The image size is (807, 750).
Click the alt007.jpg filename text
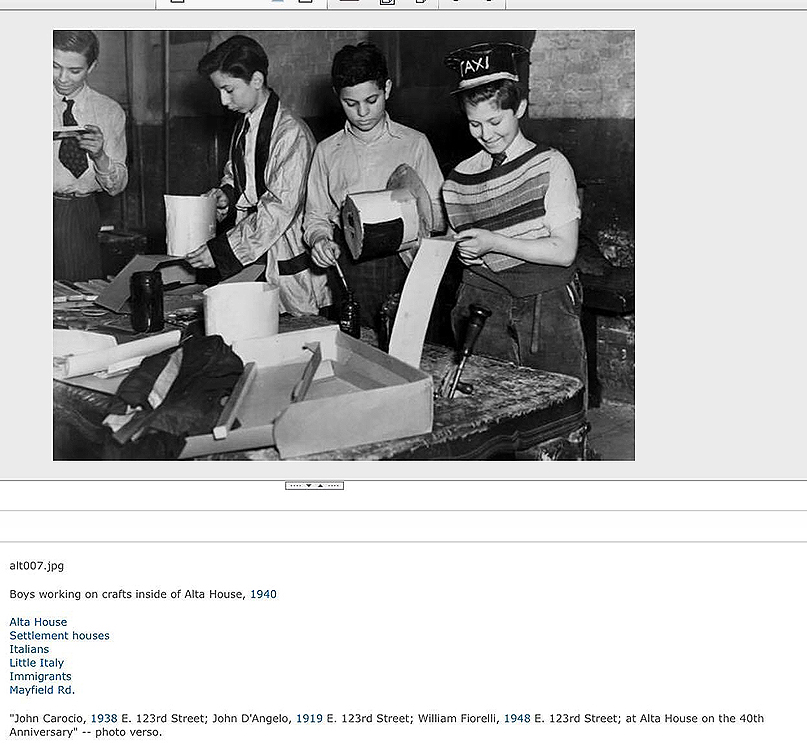tap(36, 566)
